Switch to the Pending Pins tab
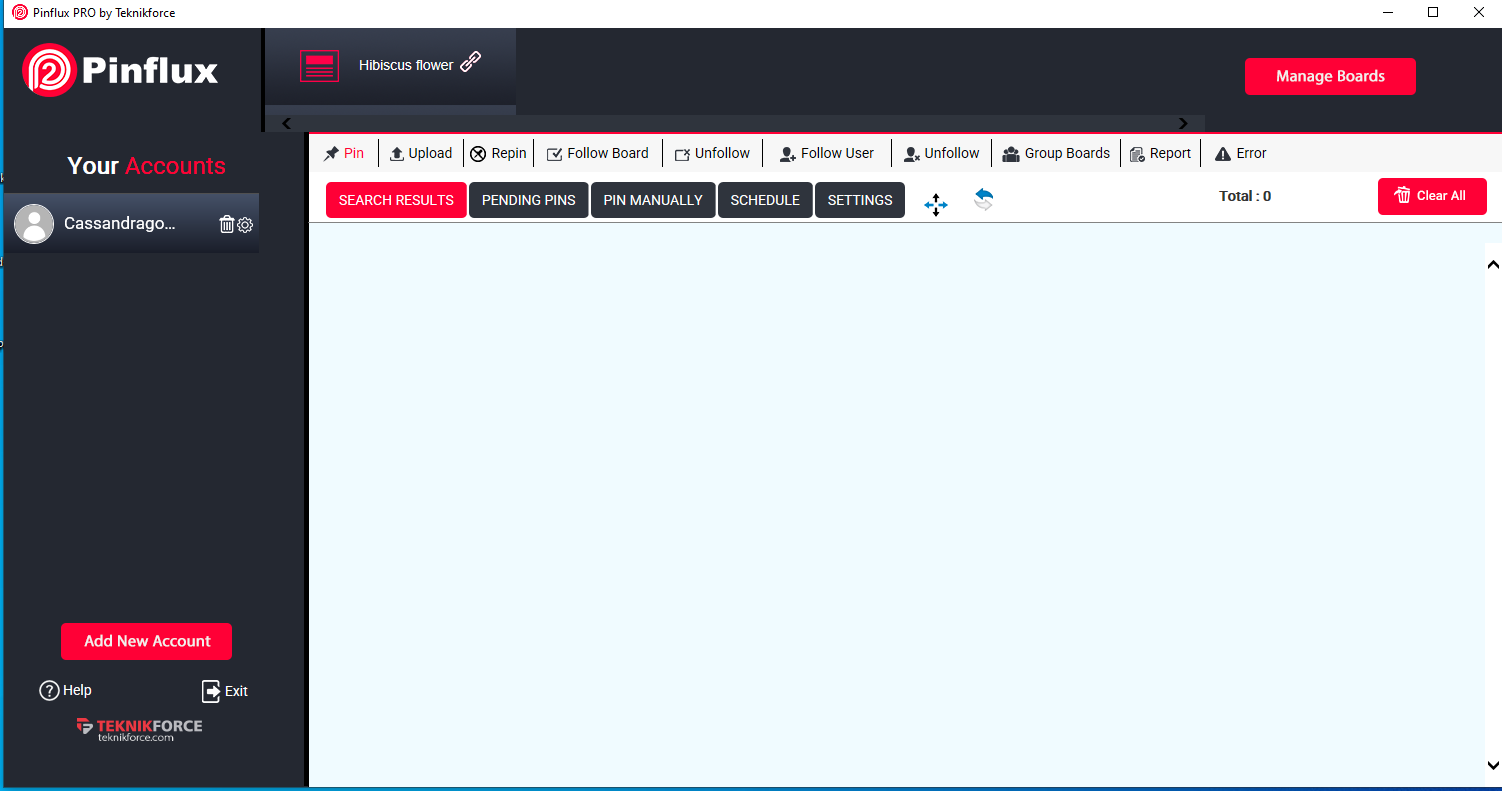The image size is (1502, 791). pyautogui.click(x=529, y=200)
